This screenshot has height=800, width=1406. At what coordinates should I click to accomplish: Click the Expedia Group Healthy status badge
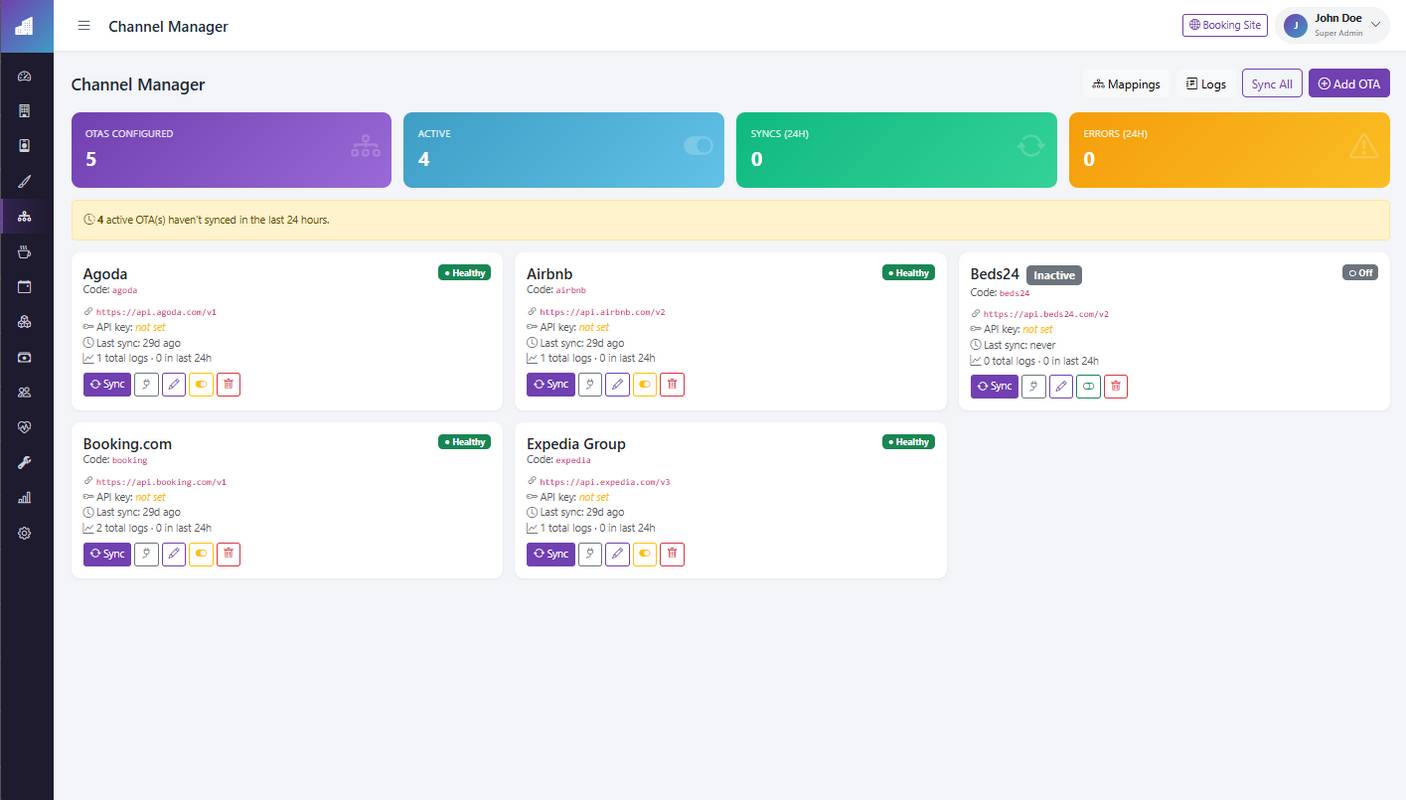[x=908, y=442]
